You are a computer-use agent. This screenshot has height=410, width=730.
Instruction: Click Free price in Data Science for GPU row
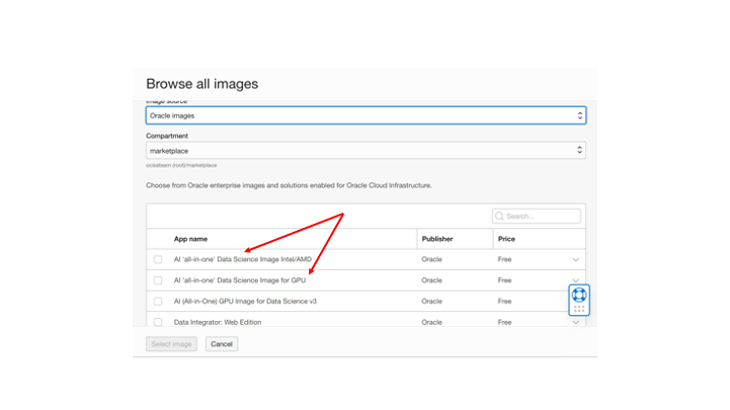tap(505, 280)
